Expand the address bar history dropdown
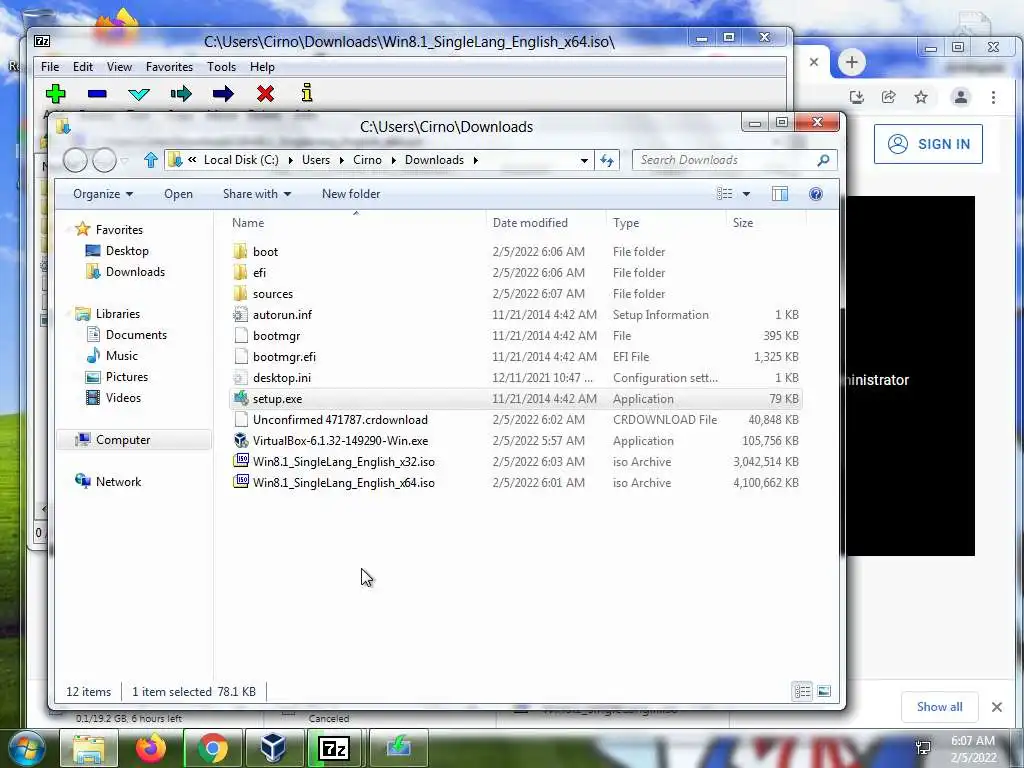 point(584,160)
